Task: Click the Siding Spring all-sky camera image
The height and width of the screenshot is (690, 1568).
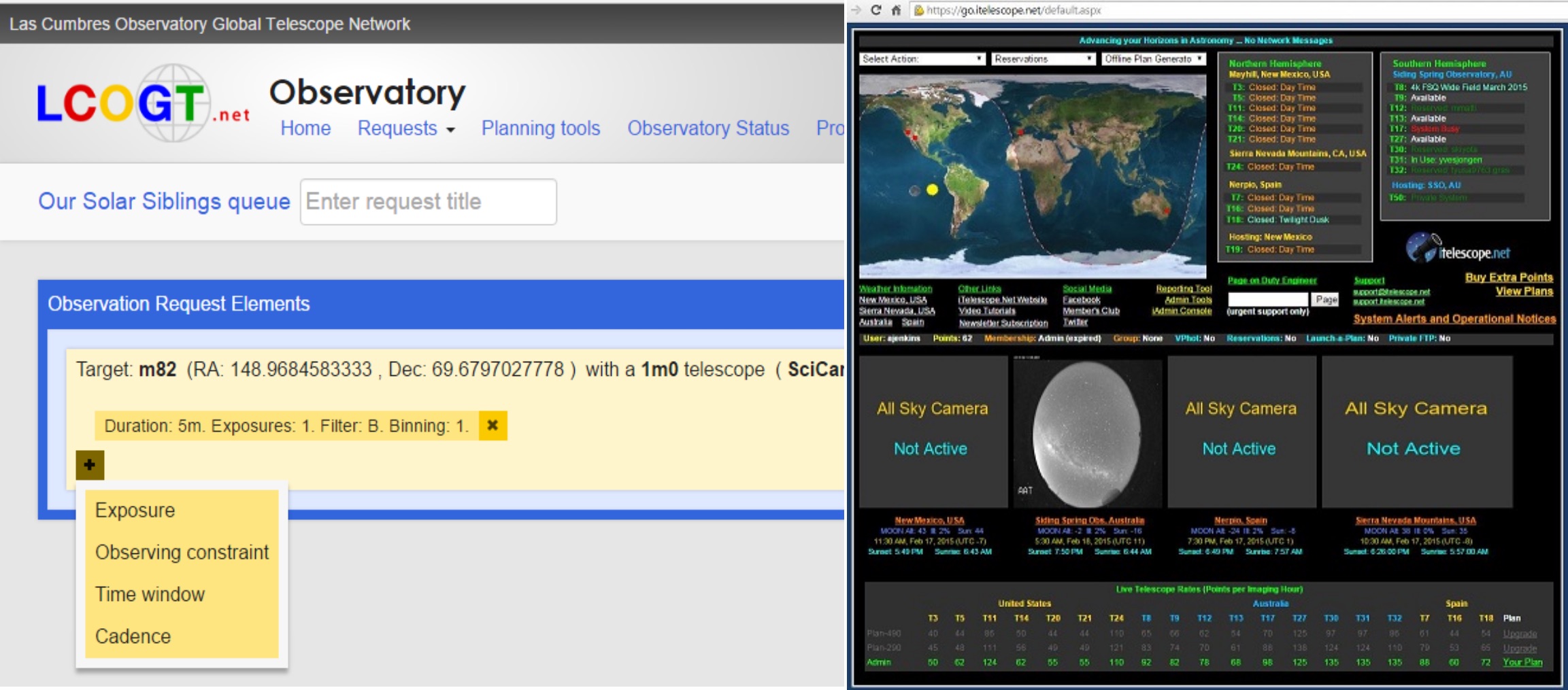Action: pyautogui.click(x=1087, y=432)
